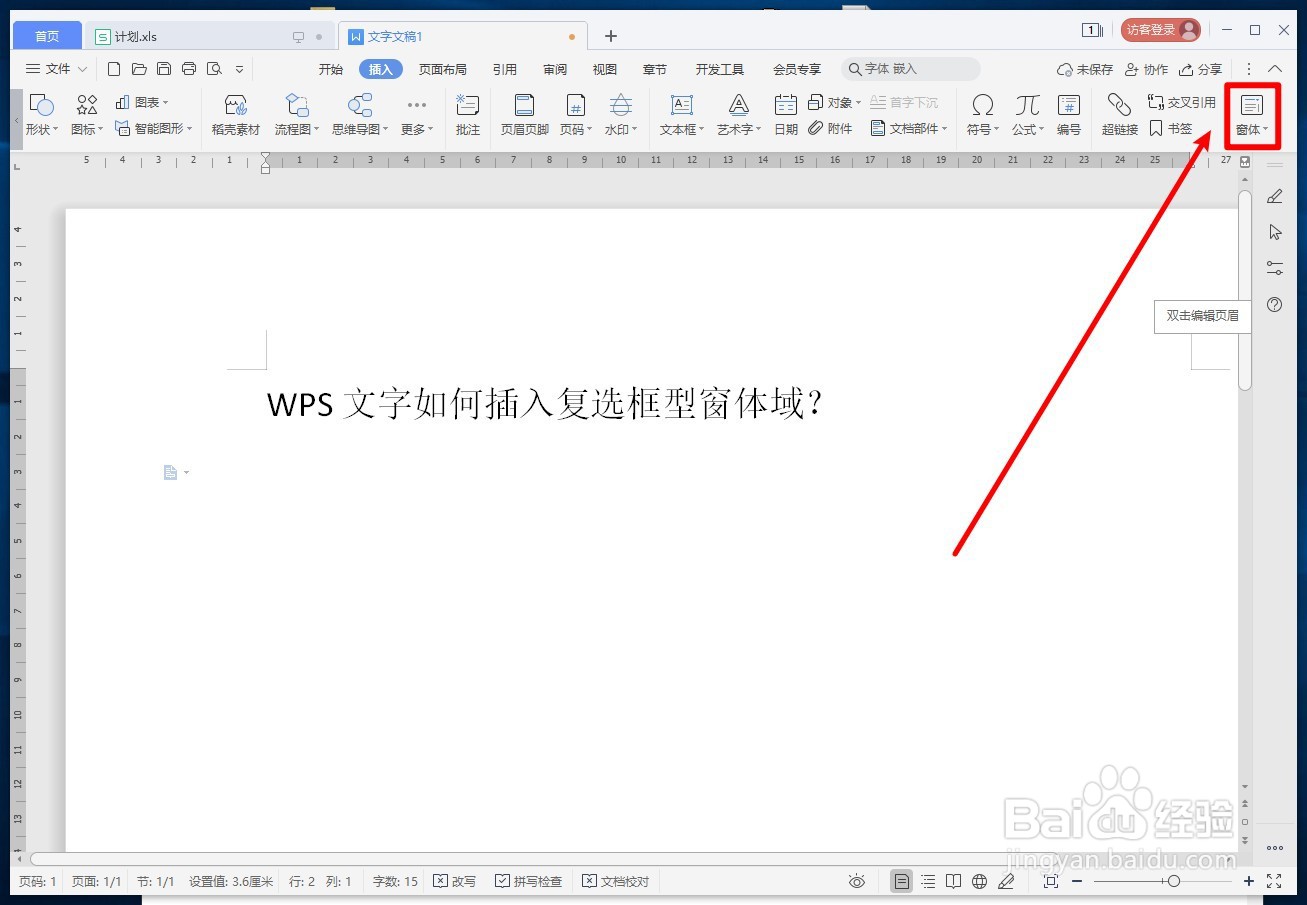Click the Open folder icon in quick toolbar
The image size is (1307, 905).
pyautogui.click(x=139, y=69)
